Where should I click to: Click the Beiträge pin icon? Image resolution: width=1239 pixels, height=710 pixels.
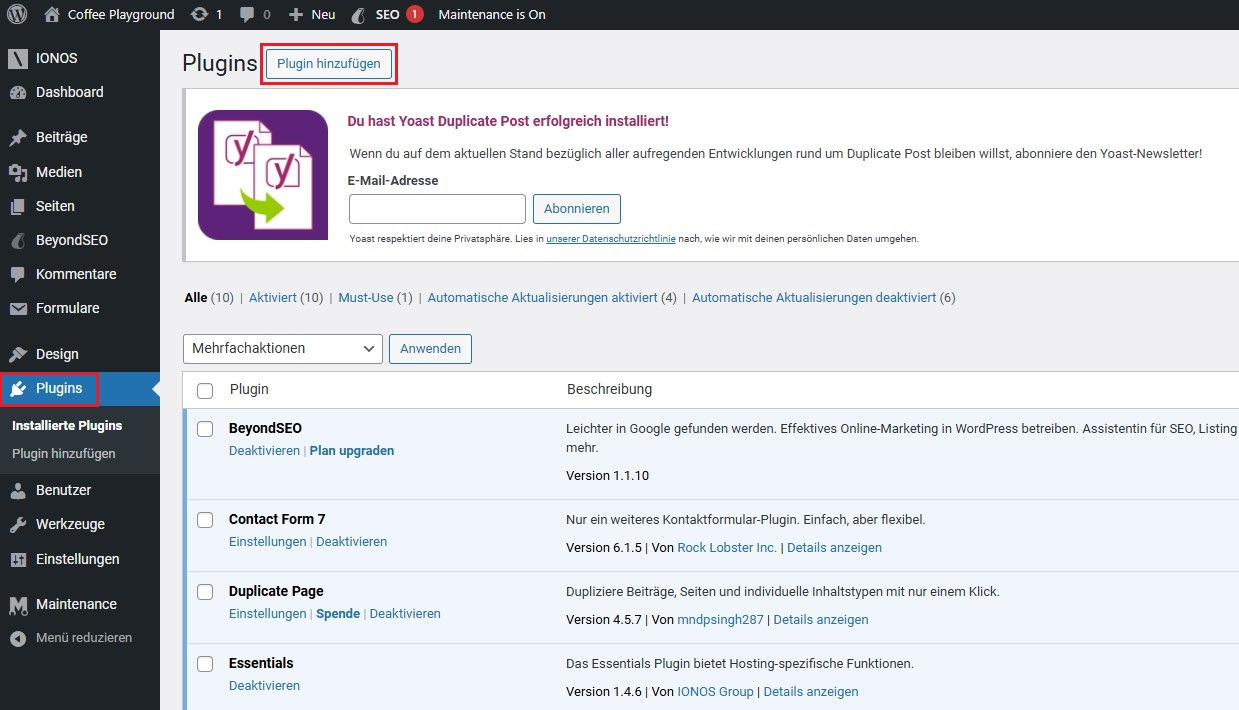(x=17, y=137)
